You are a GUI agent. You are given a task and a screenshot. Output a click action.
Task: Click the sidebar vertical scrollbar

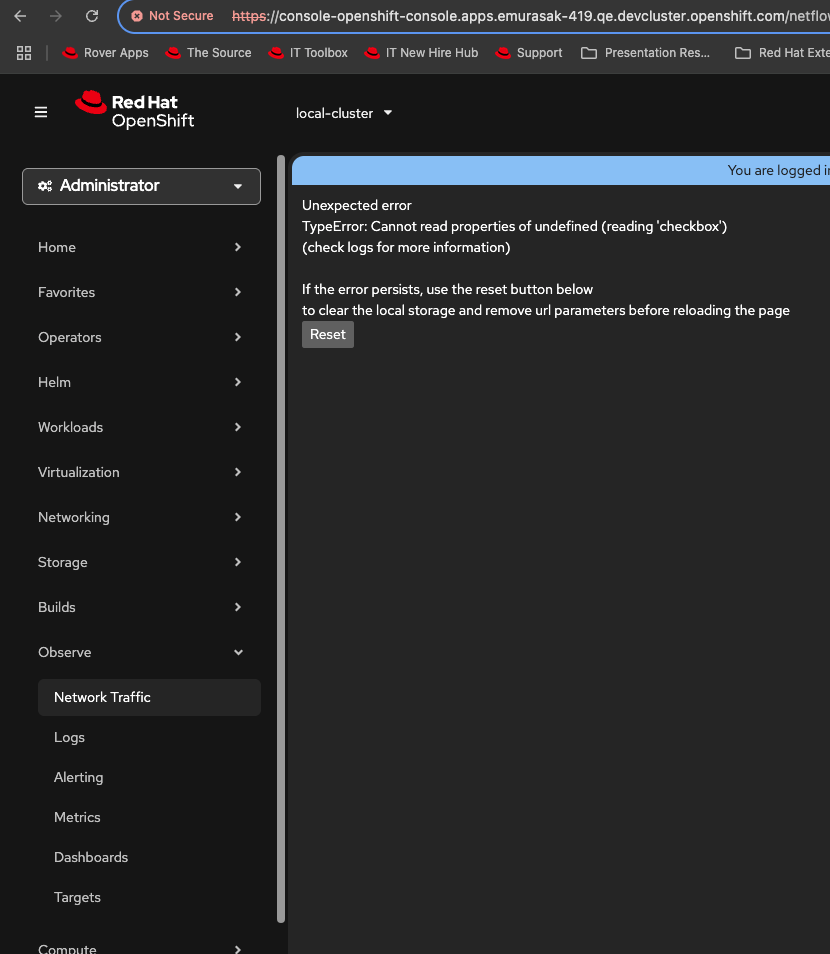click(281, 538)
